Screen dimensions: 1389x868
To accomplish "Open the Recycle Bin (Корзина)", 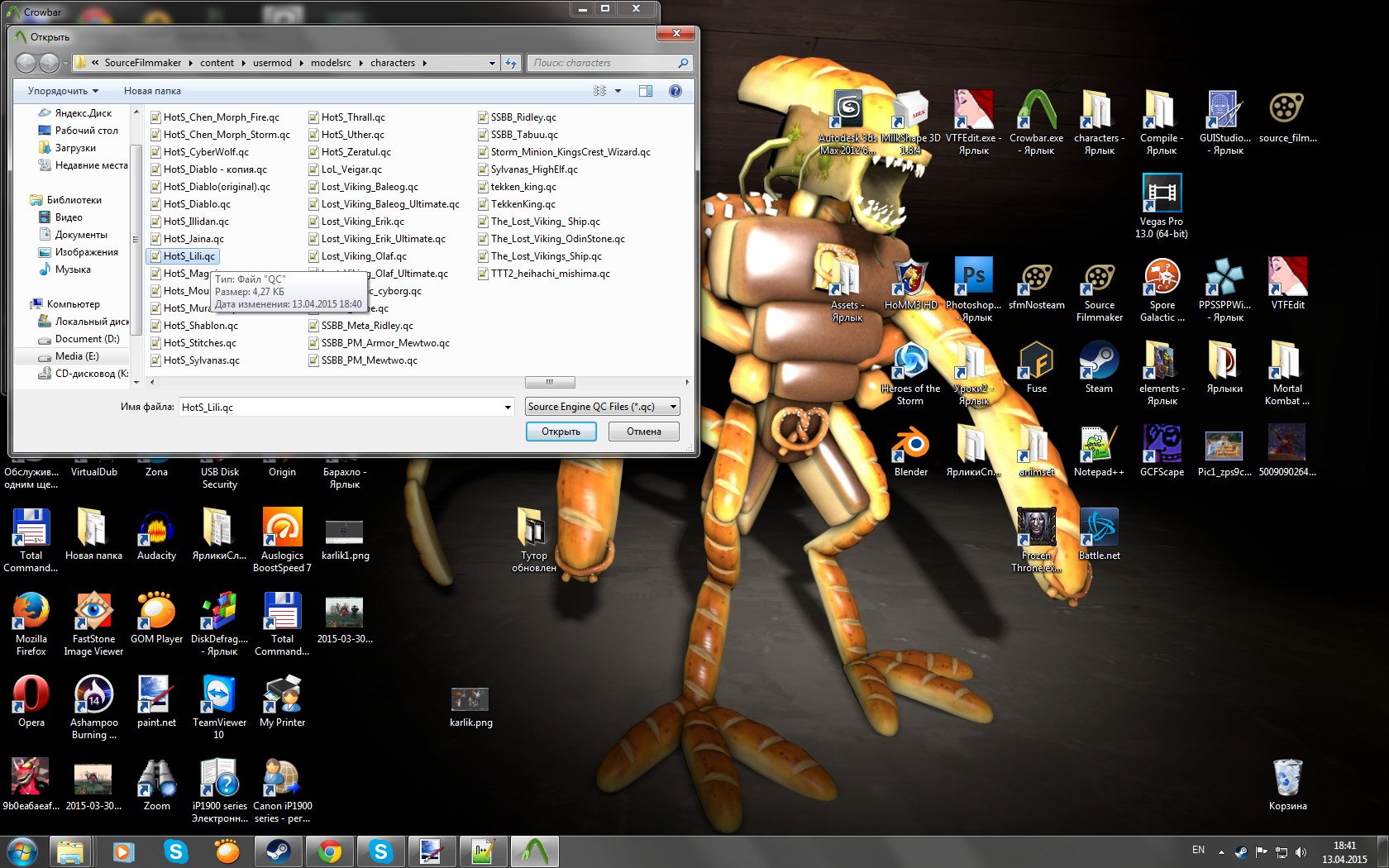I will [1287, 785].
